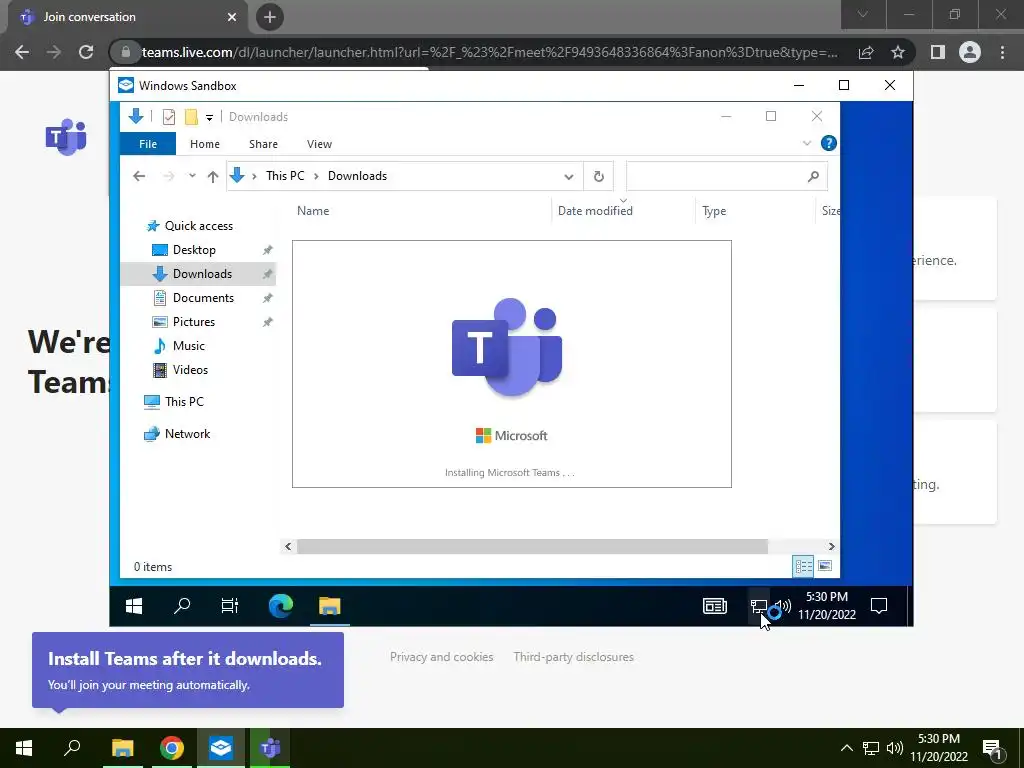
Task: Show hidden icons in host system tray
Action: [x=846, y=748]
